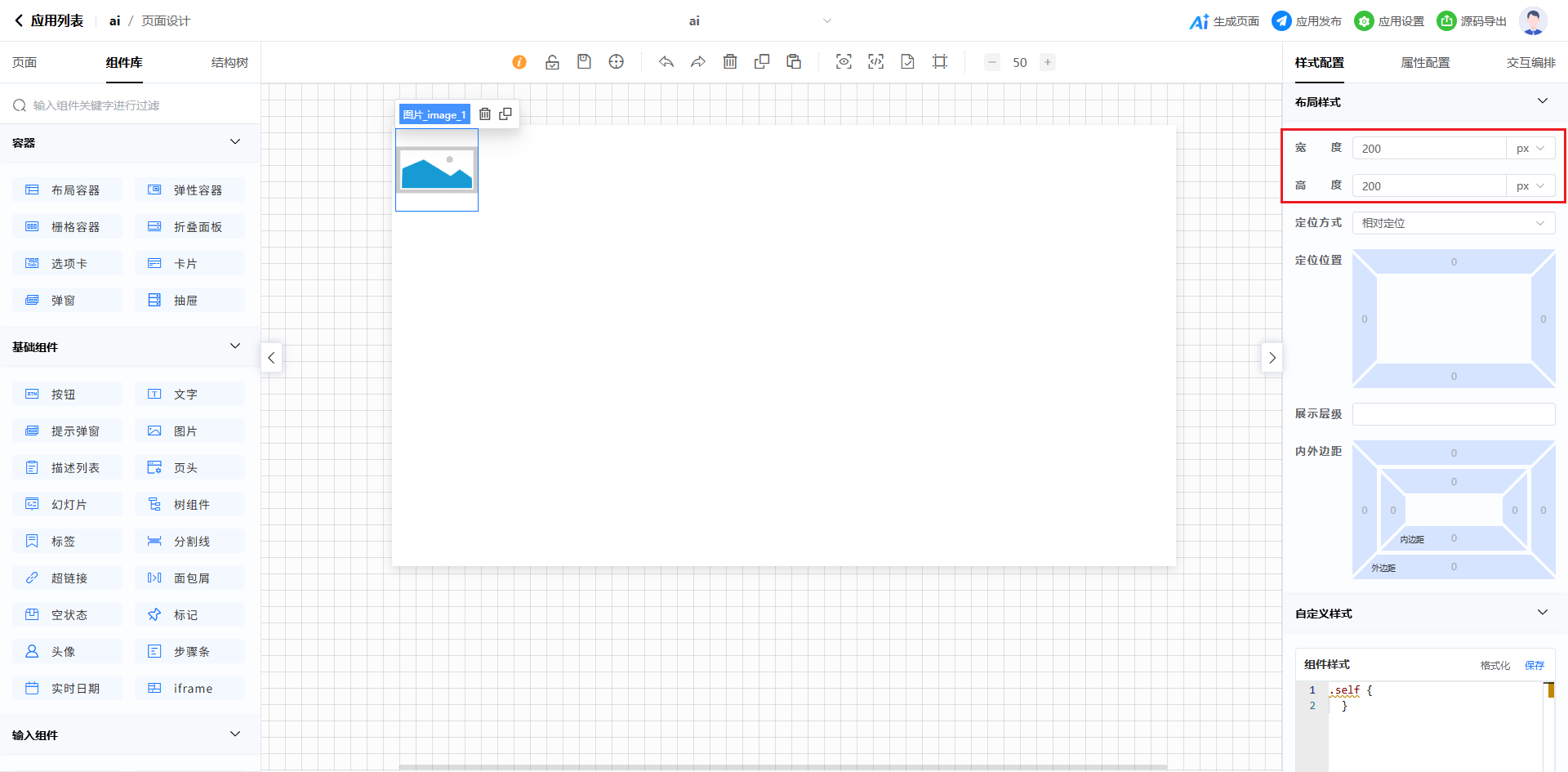Viewport: 1568px width, 772px height.
Task: Click the trash delete icon in toolbar
Action: [730, 62]
